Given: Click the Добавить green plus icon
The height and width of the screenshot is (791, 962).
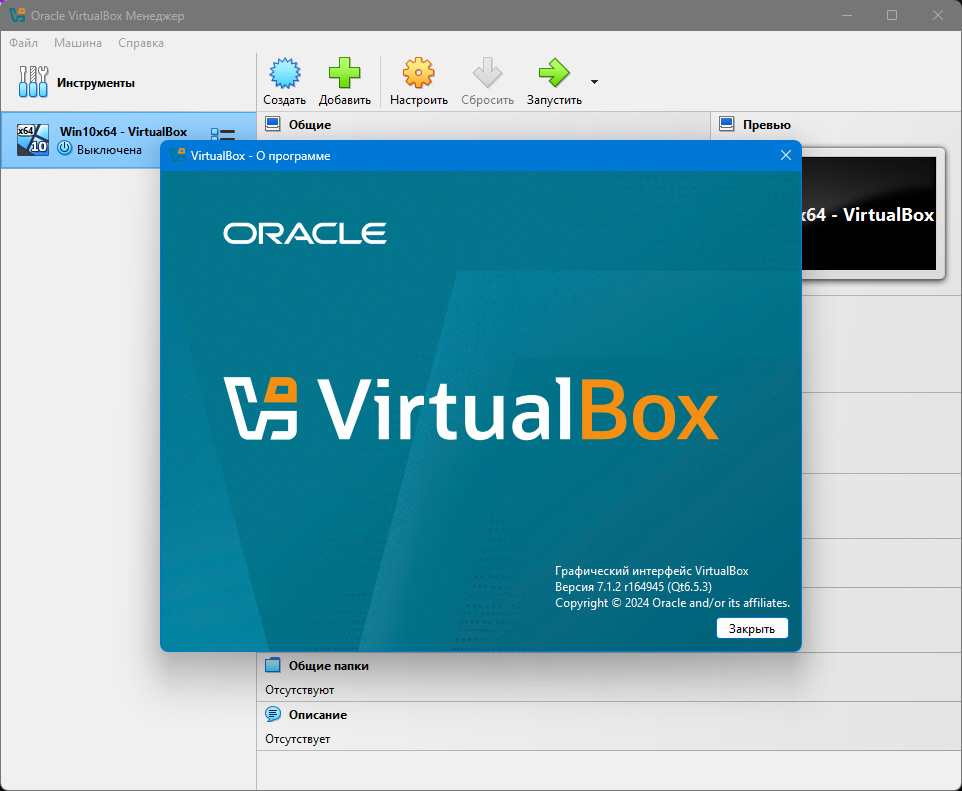Looking at the screenshot, I should coord(344,73).
